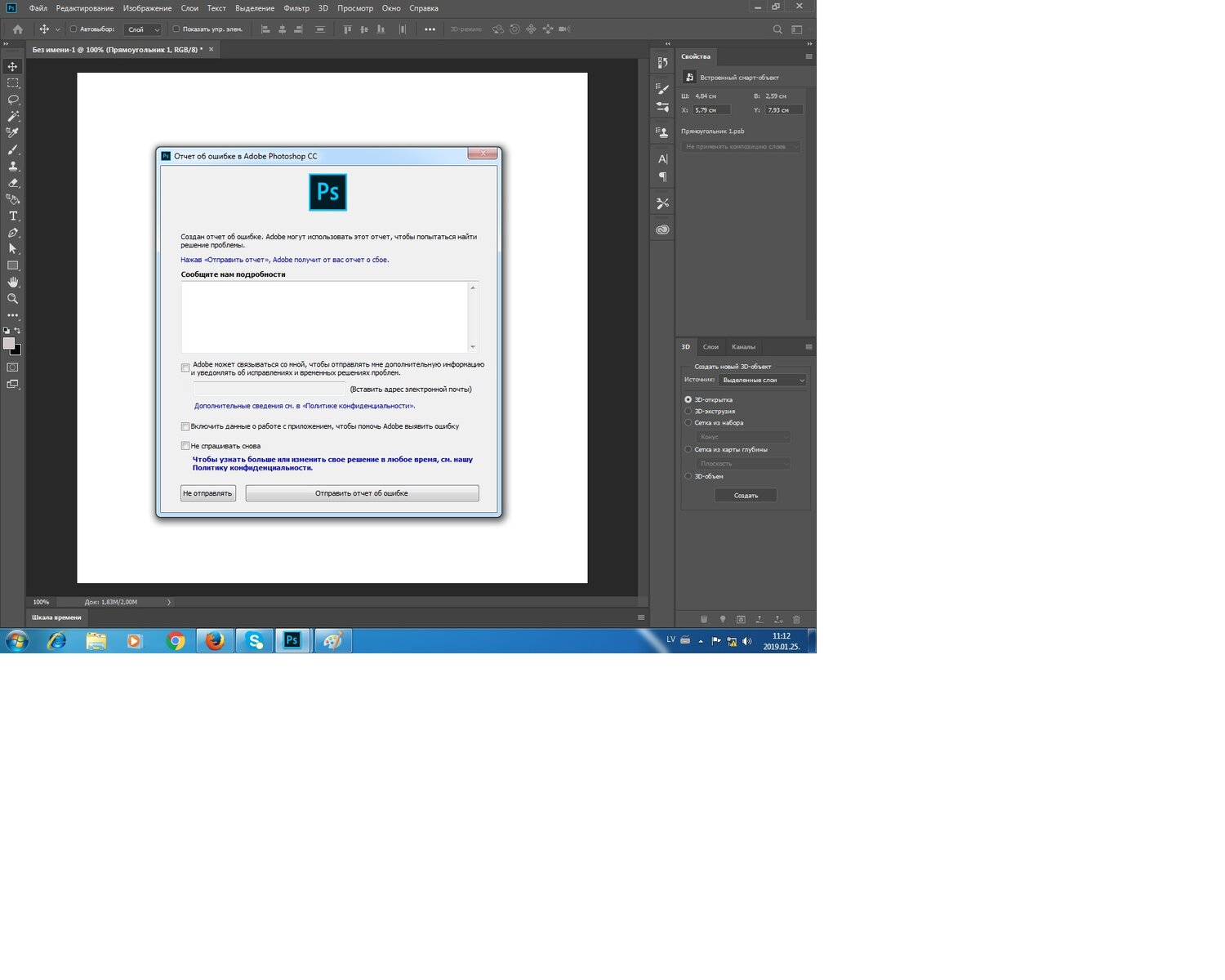
Task: Change the screen mode
Action: [12, 384]
